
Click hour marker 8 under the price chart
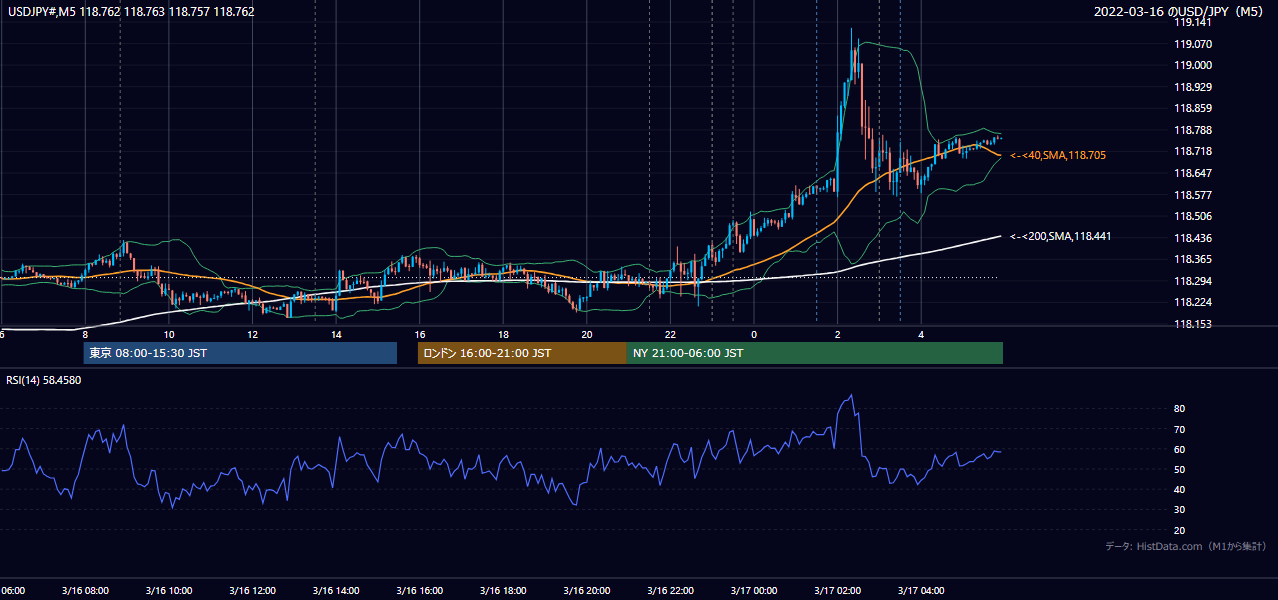point(85,335)
